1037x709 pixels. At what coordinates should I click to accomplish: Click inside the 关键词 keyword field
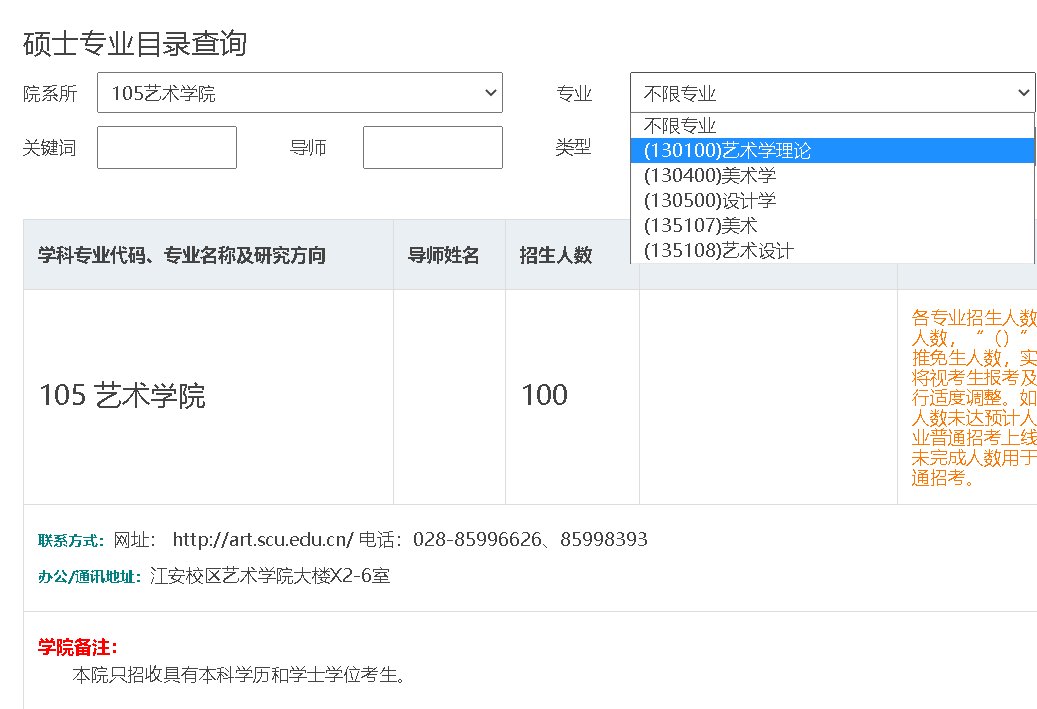(x=166, y=147)
